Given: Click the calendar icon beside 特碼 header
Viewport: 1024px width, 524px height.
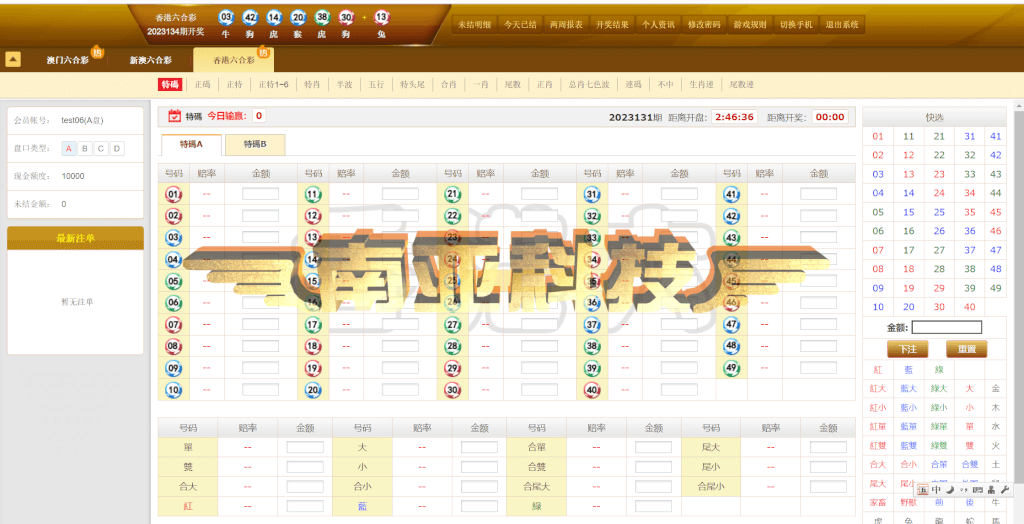Looking at the screenshot, I should pos(174,116).
